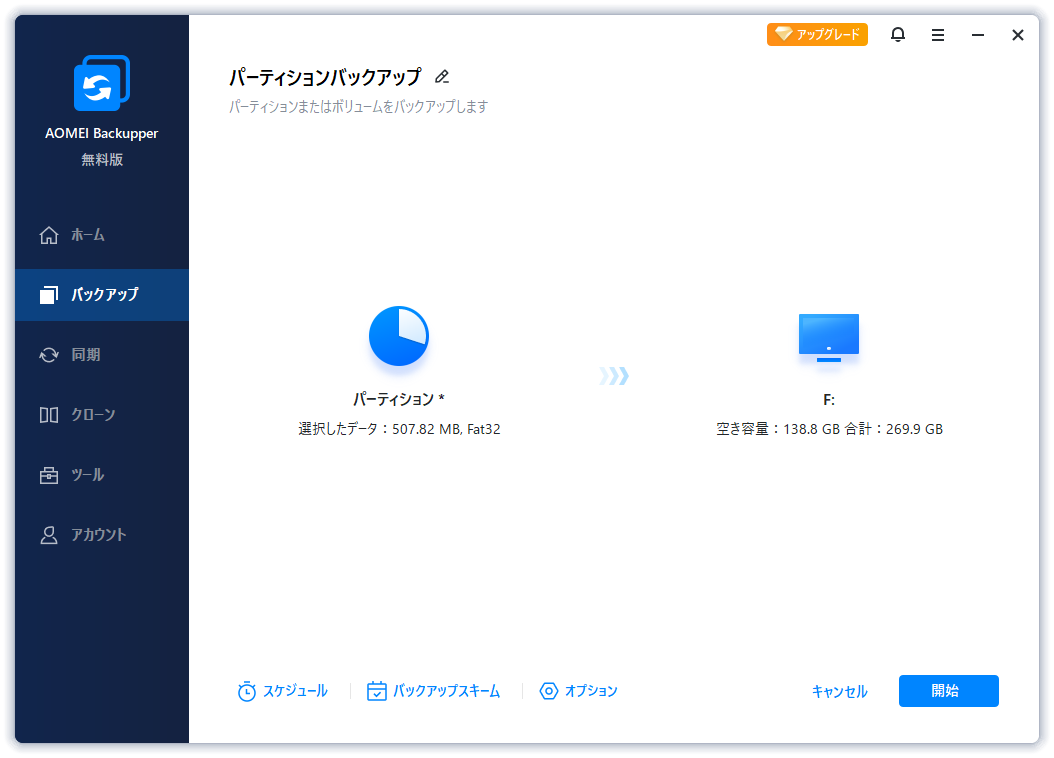This screenshot has width=1054, height=758.
Task: Click the toolbox icon in sidebar
Action: pos(48,475)
